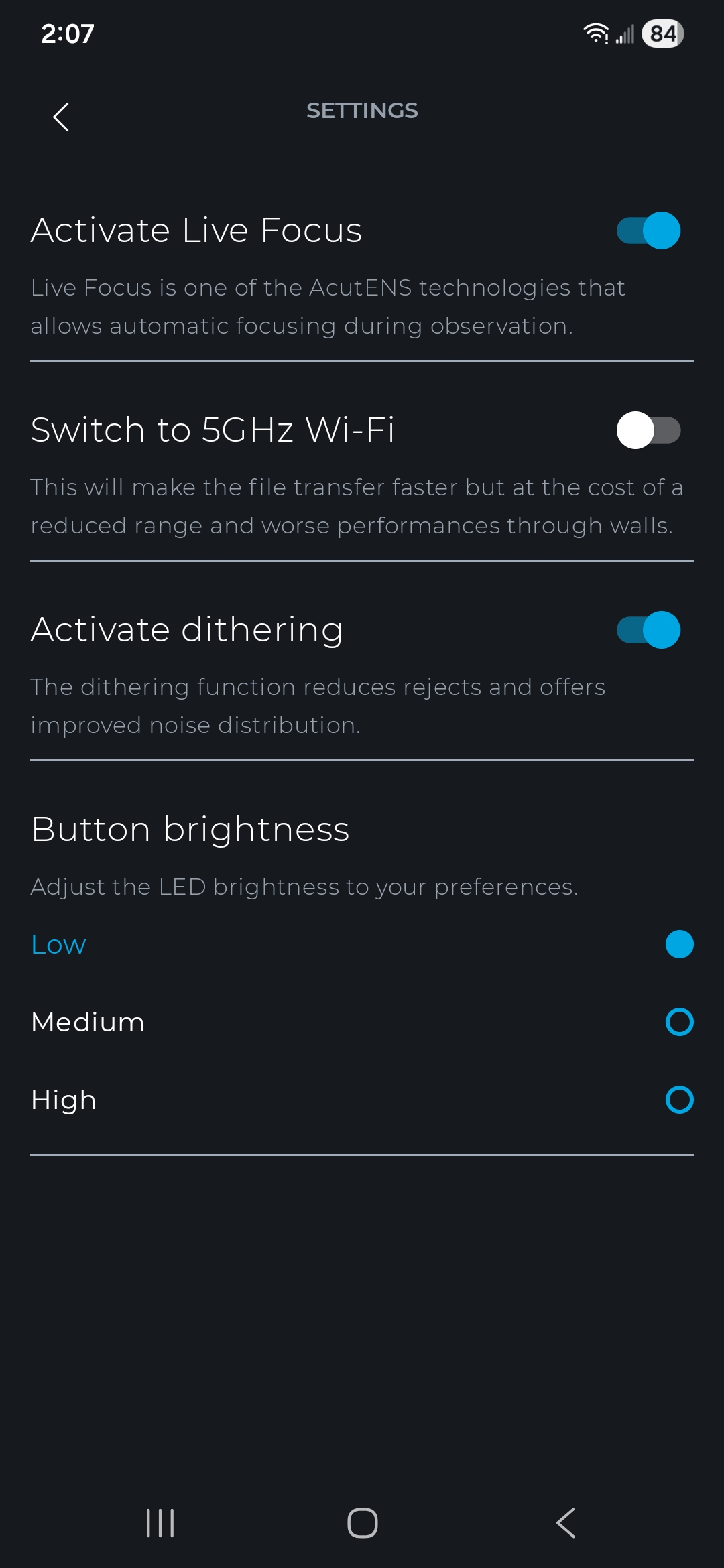Disable the Activate Live Focus switch
The image size is (724, 1568).
648,231
